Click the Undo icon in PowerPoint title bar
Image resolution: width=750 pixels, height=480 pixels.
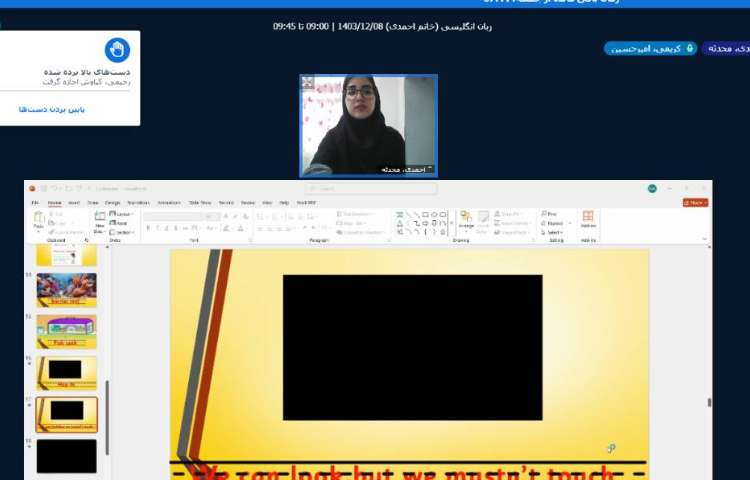pyautogui.click(x=55, y=188)
